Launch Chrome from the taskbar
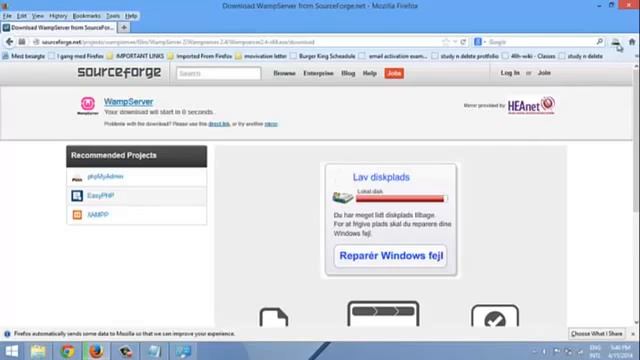Screen dimensions: 640x360 [x=67, y=351]
